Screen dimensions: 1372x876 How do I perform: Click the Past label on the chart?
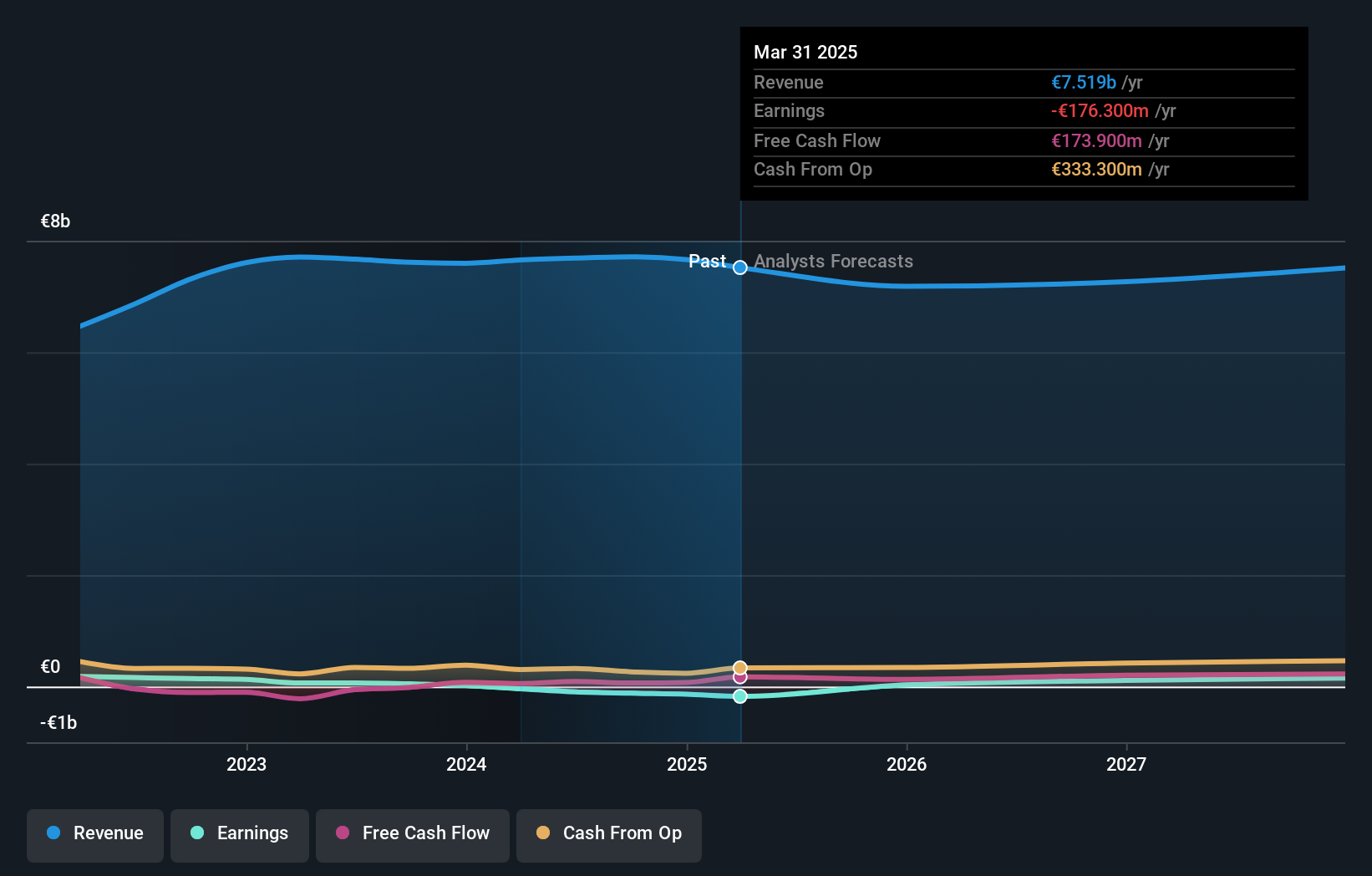[x=707, y=261]
